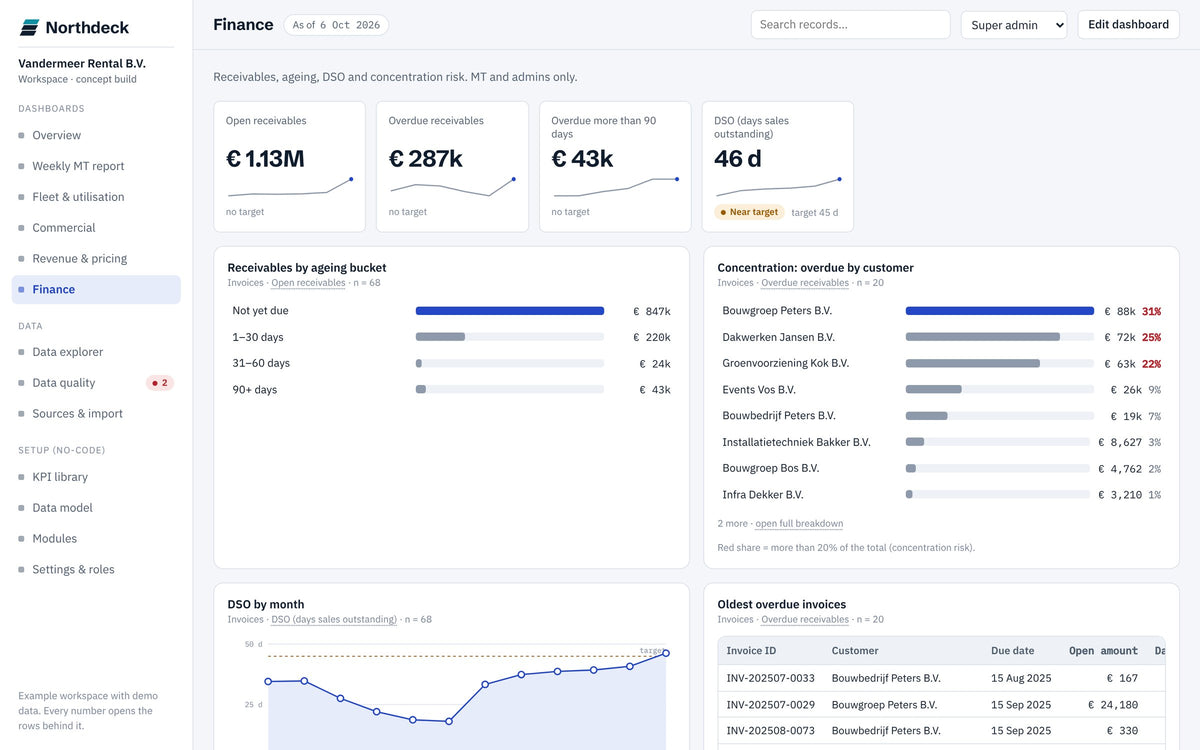Click the Vandermeer Rental B.V. workspace name

pos(82,63)
